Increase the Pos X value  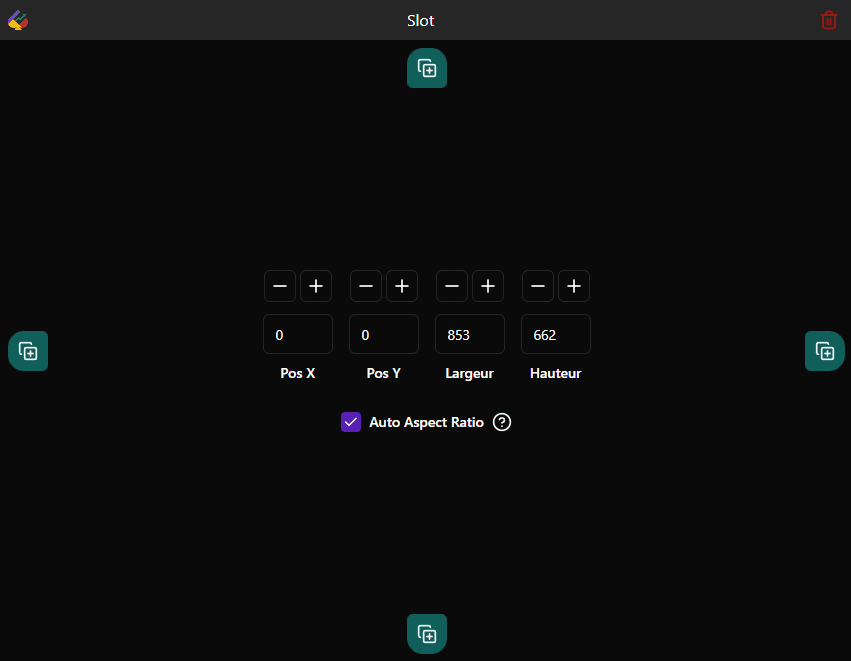point(316,286)
